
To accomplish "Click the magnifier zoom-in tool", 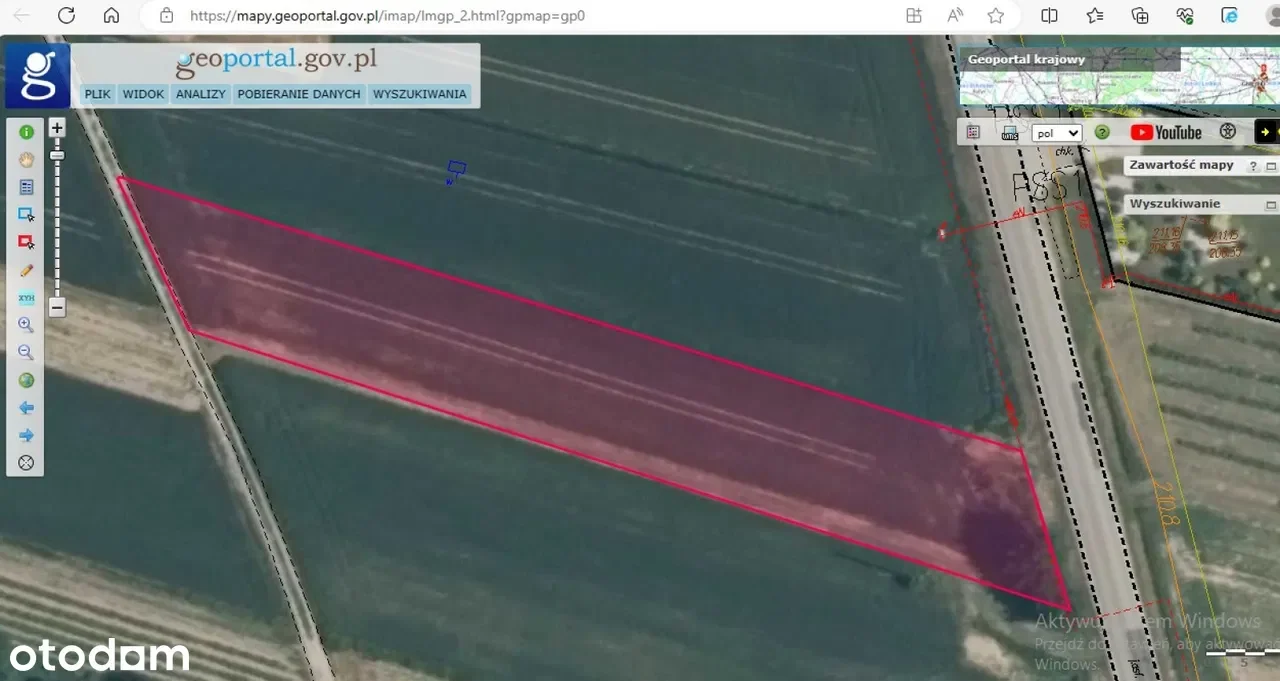I will pos(27,325).
